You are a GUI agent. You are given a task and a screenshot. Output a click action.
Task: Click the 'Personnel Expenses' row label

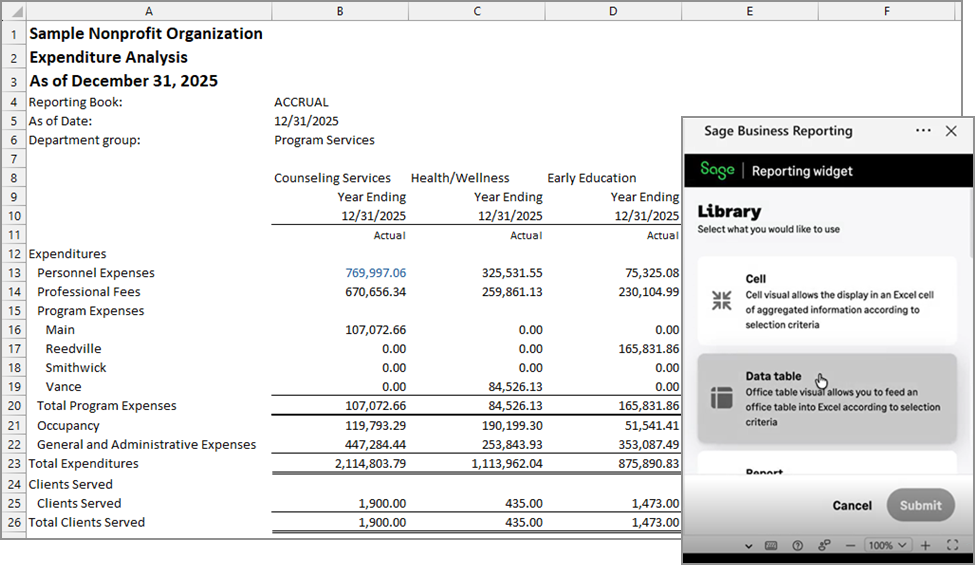click(x=96, y=273)
